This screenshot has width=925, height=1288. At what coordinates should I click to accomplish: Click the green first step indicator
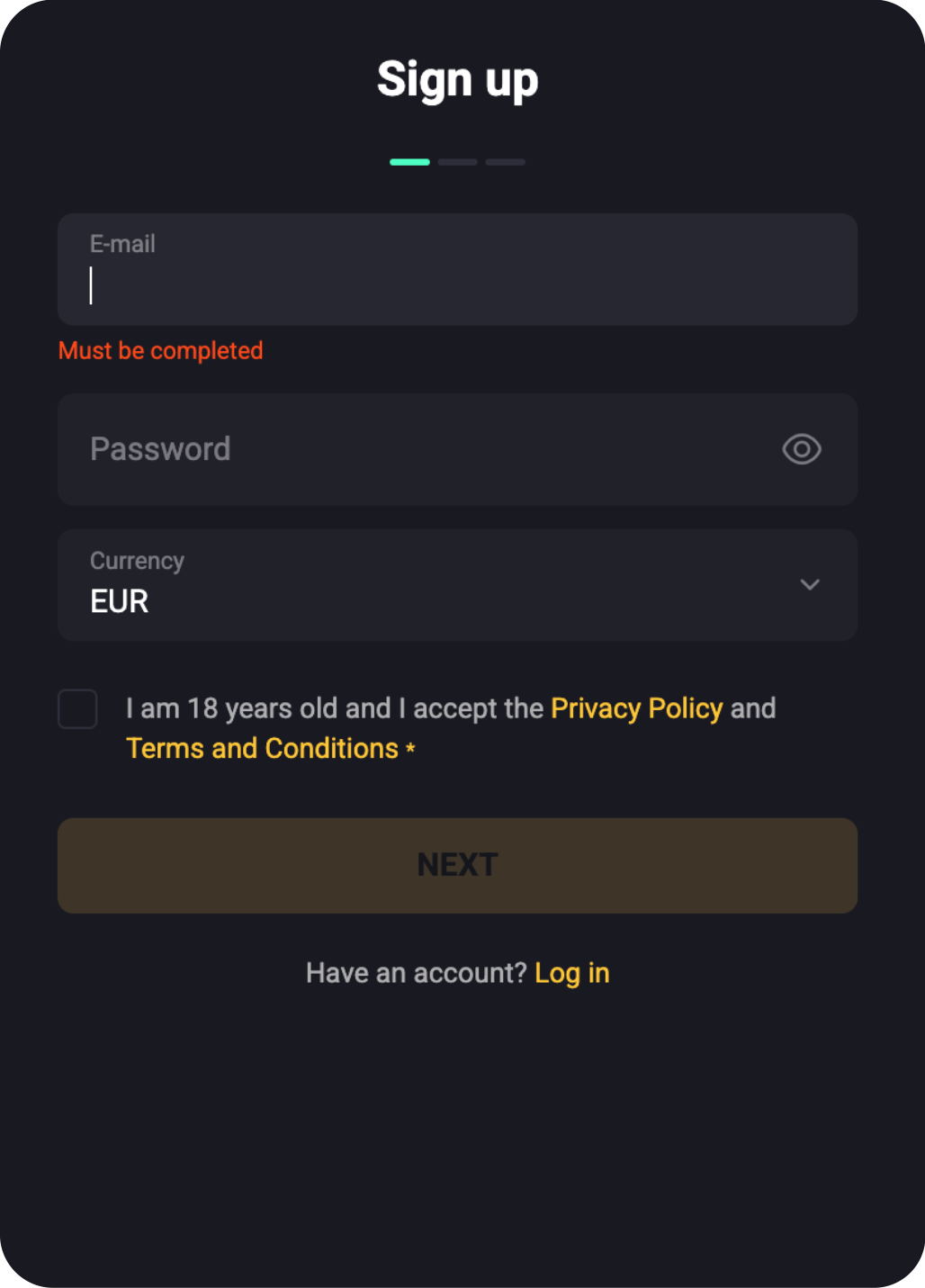pos(409,162)
